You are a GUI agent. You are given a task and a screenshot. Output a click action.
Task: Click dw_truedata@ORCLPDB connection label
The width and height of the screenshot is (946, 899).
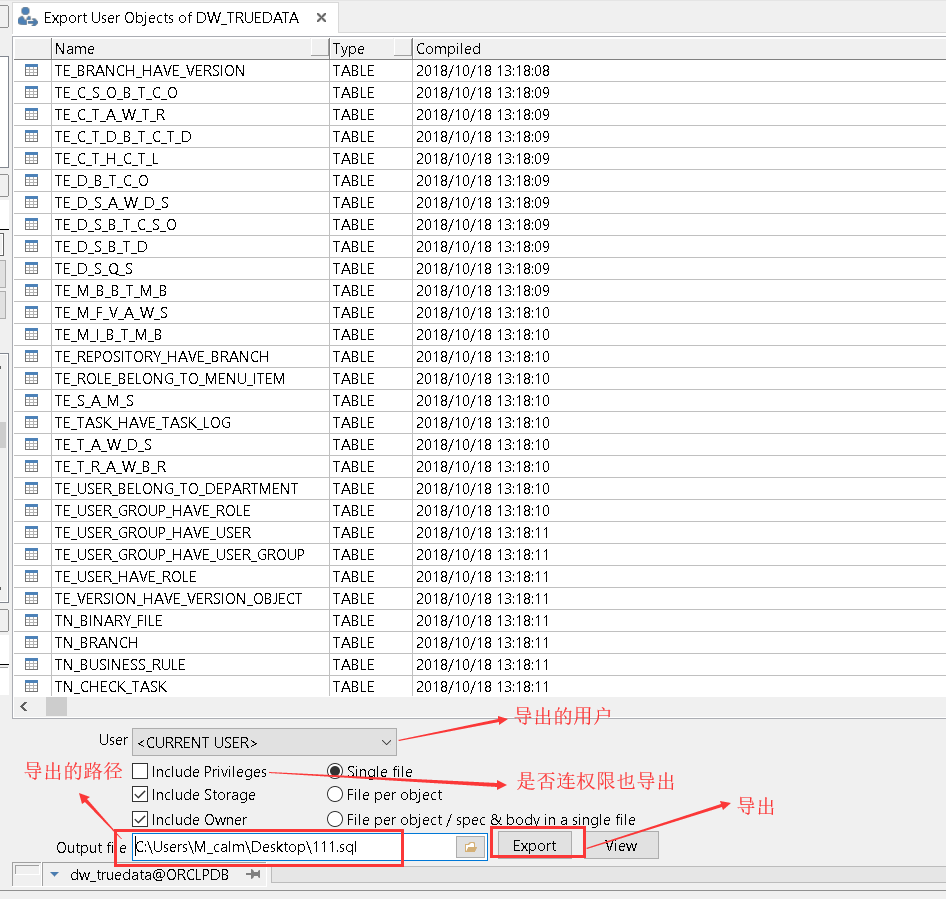pyautogui.click(x=150, y=874)
